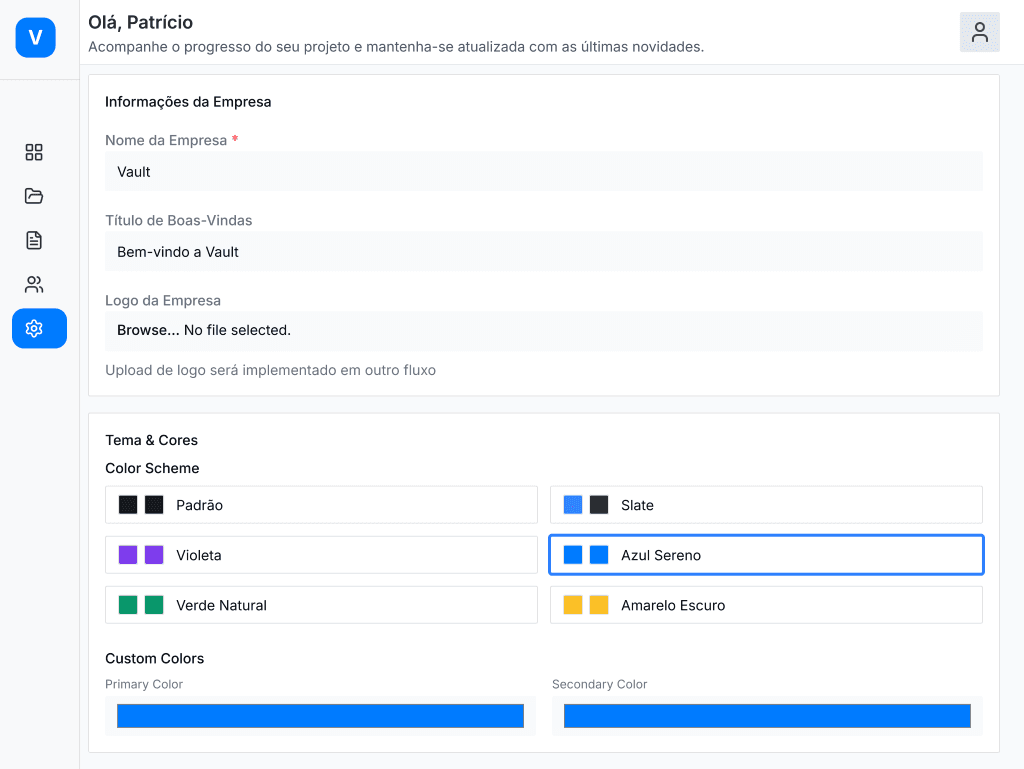Open the user profile avatar icon
The height and width of the screenshot is (769, 1024).
coord(979,32)
